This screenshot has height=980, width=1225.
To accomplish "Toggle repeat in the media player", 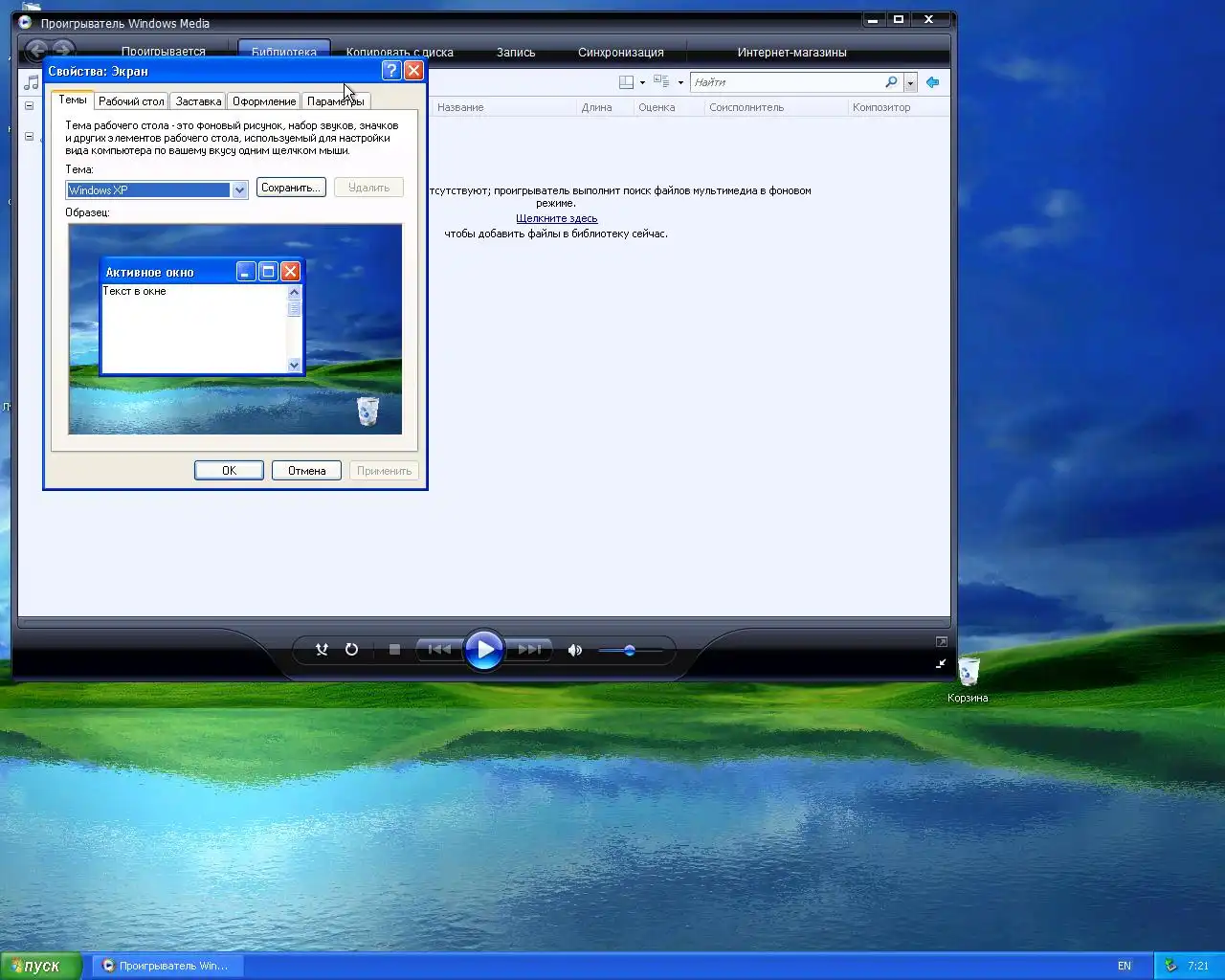I will 351,649.
